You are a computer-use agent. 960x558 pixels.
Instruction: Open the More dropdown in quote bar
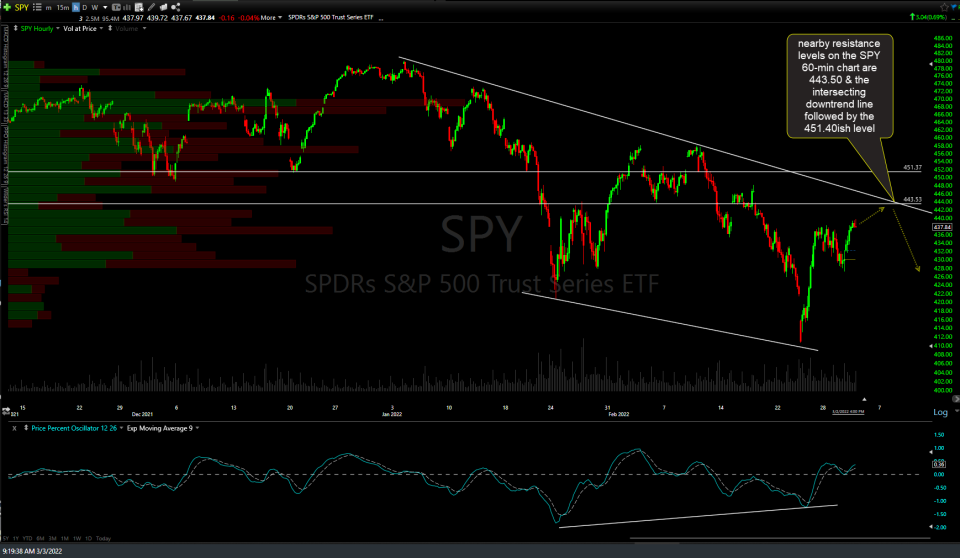[271, 18]
